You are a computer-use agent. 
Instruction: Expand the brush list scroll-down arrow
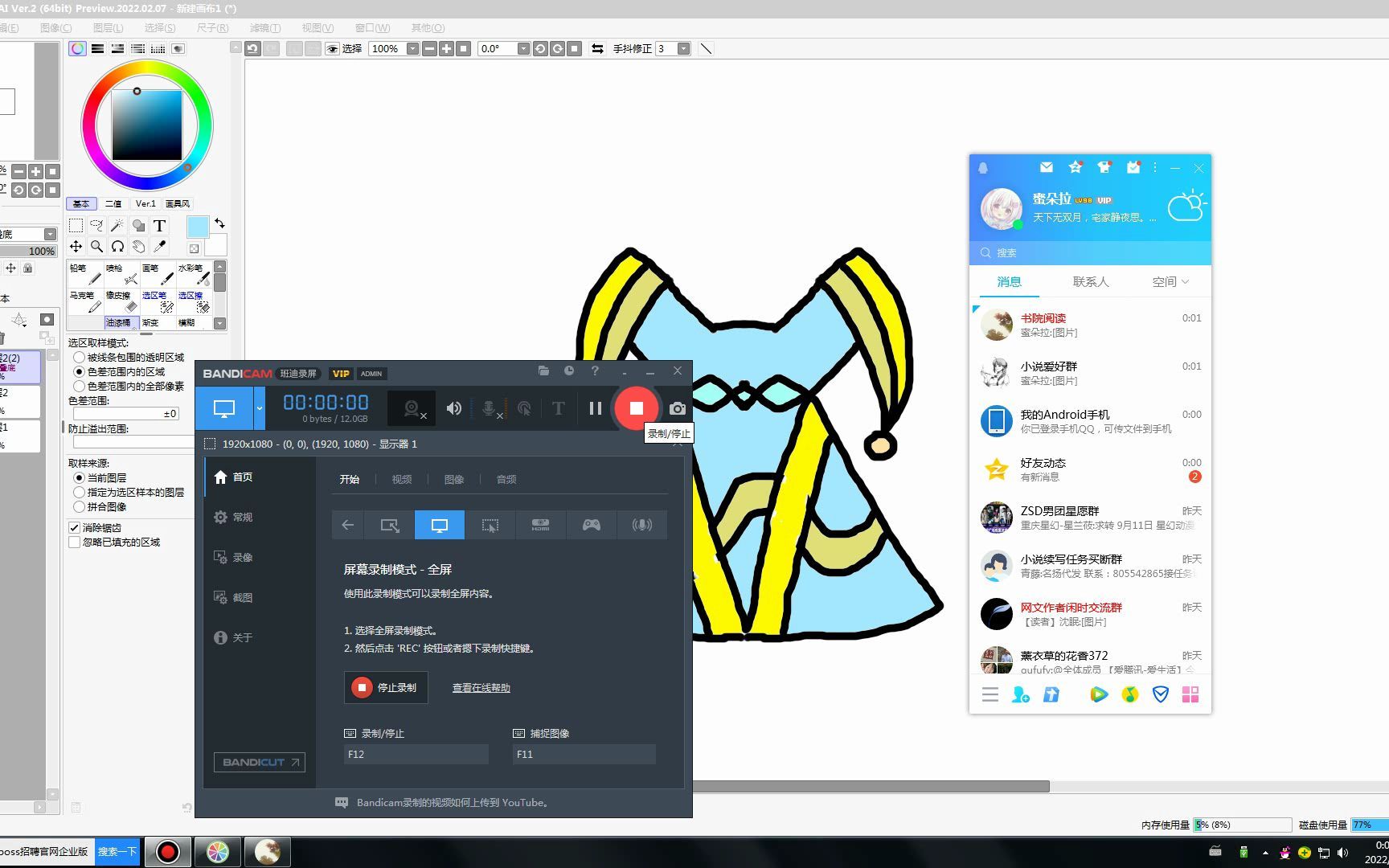pyautogui.click(x=219, y=323)
